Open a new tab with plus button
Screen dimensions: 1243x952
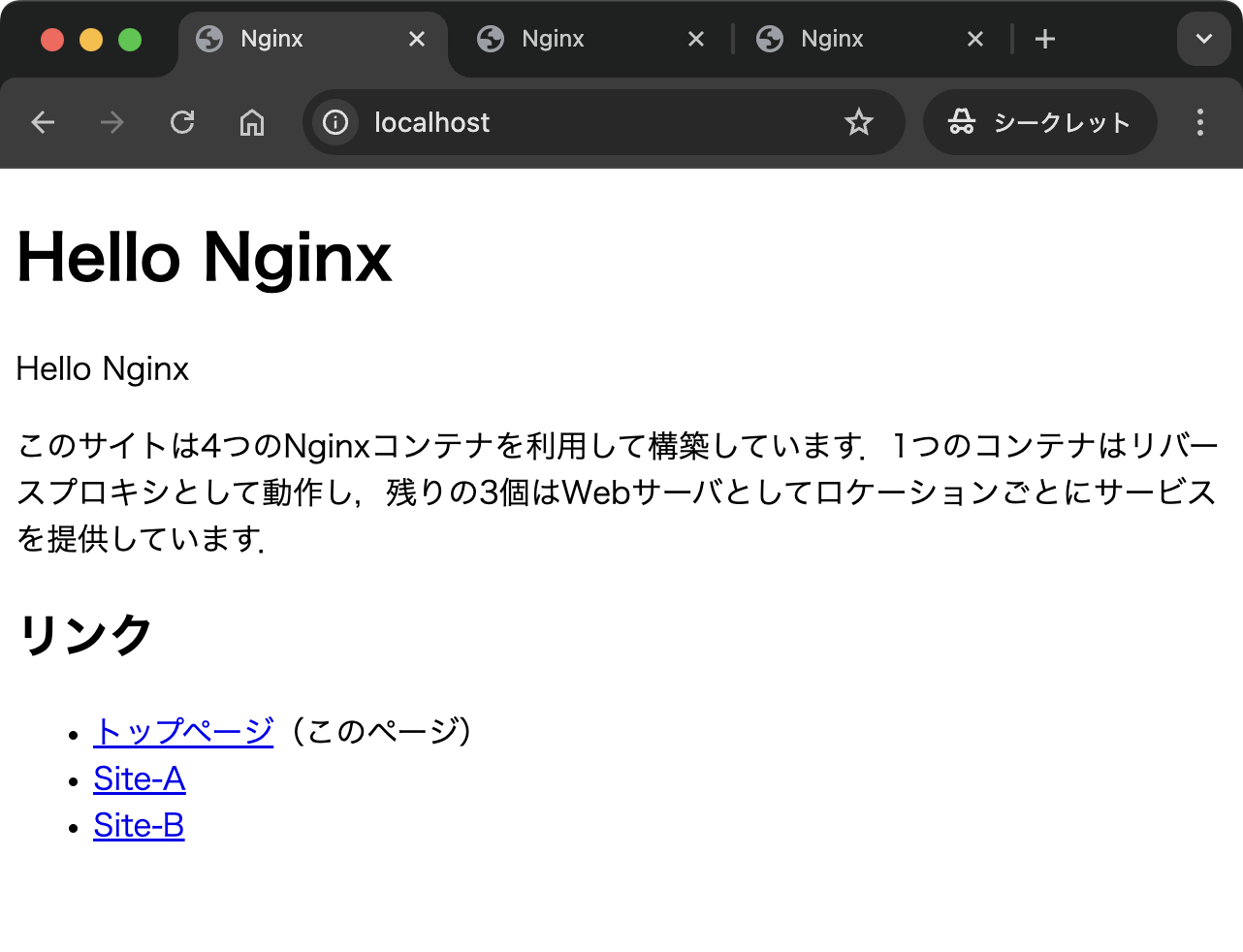click(x=1044, y=39)
